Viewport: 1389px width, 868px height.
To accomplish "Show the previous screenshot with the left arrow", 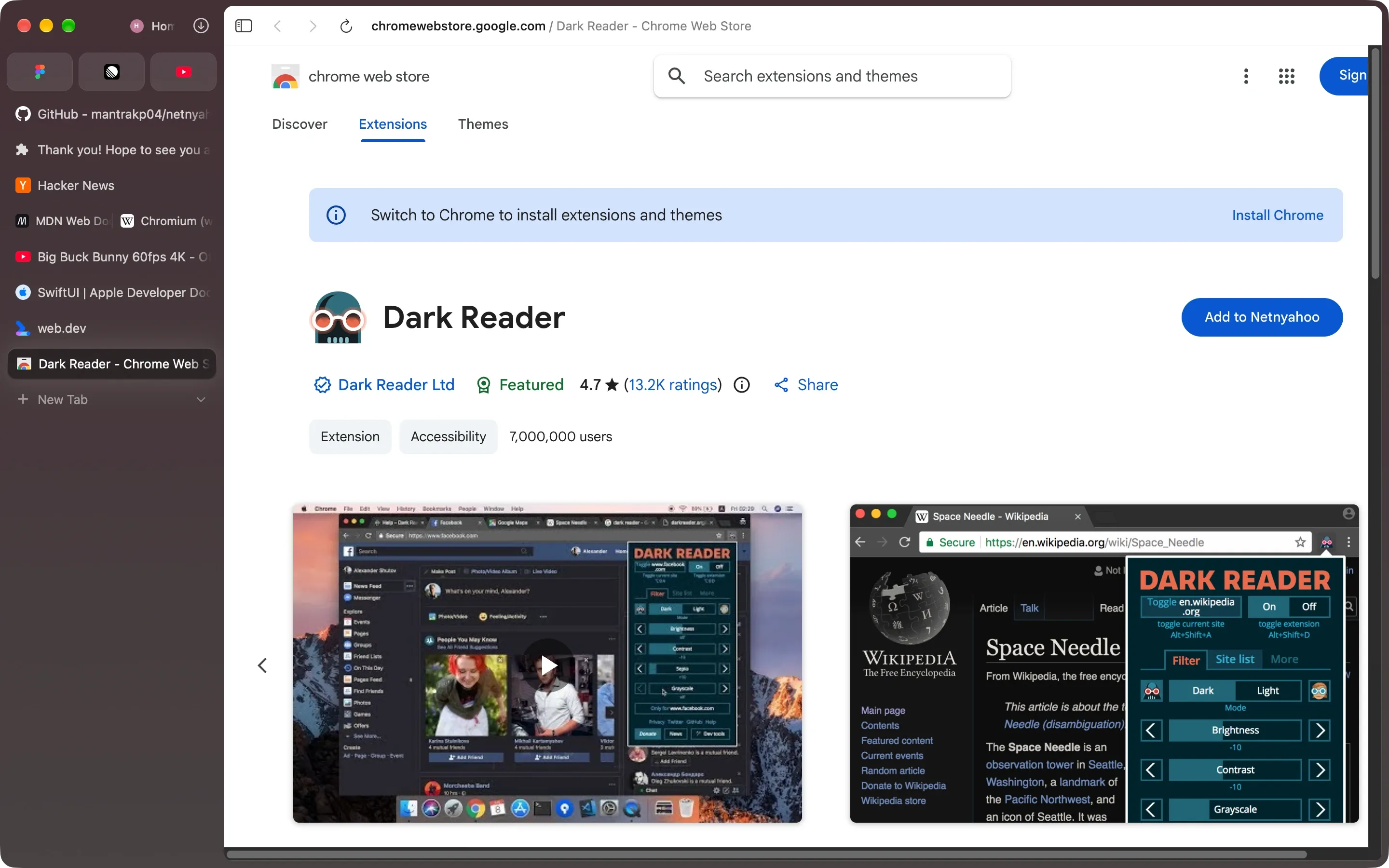I will pyautogui.click(x=262, y=665).
